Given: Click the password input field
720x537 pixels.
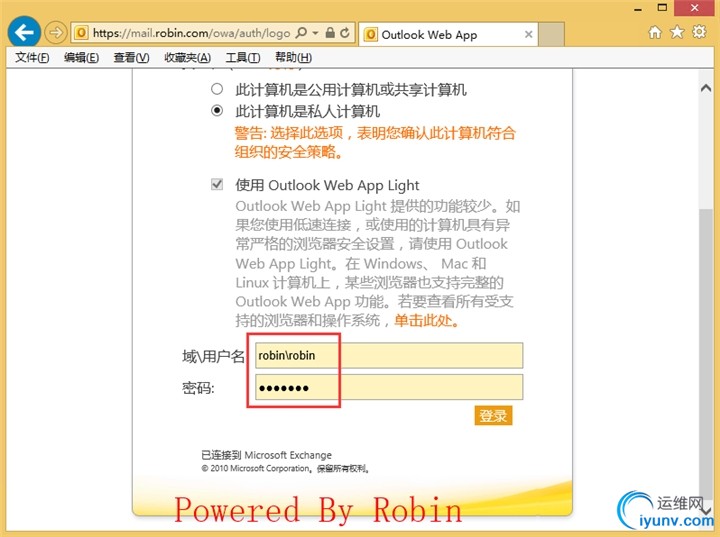Looking at the screenshot, I should tap(389, 387).
